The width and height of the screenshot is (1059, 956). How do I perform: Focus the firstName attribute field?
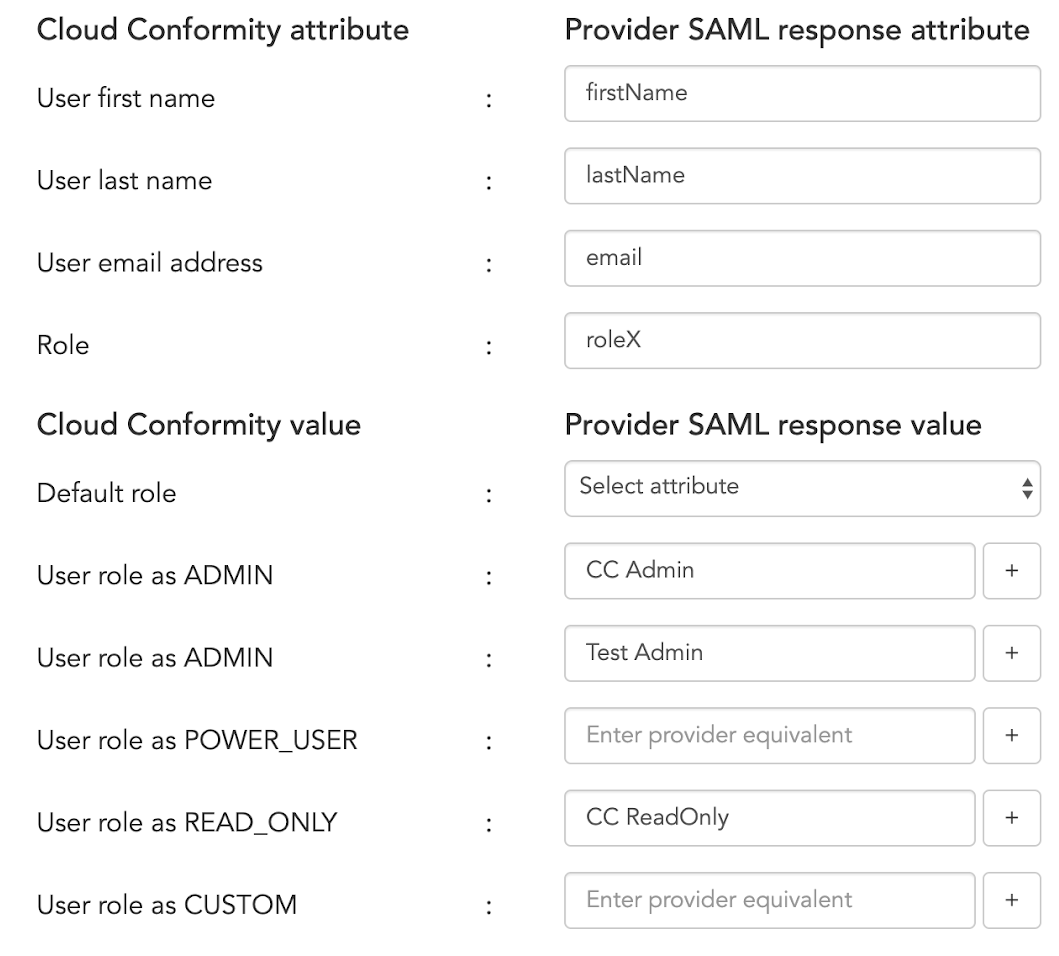pyautogui.click(x=802, y=94)
